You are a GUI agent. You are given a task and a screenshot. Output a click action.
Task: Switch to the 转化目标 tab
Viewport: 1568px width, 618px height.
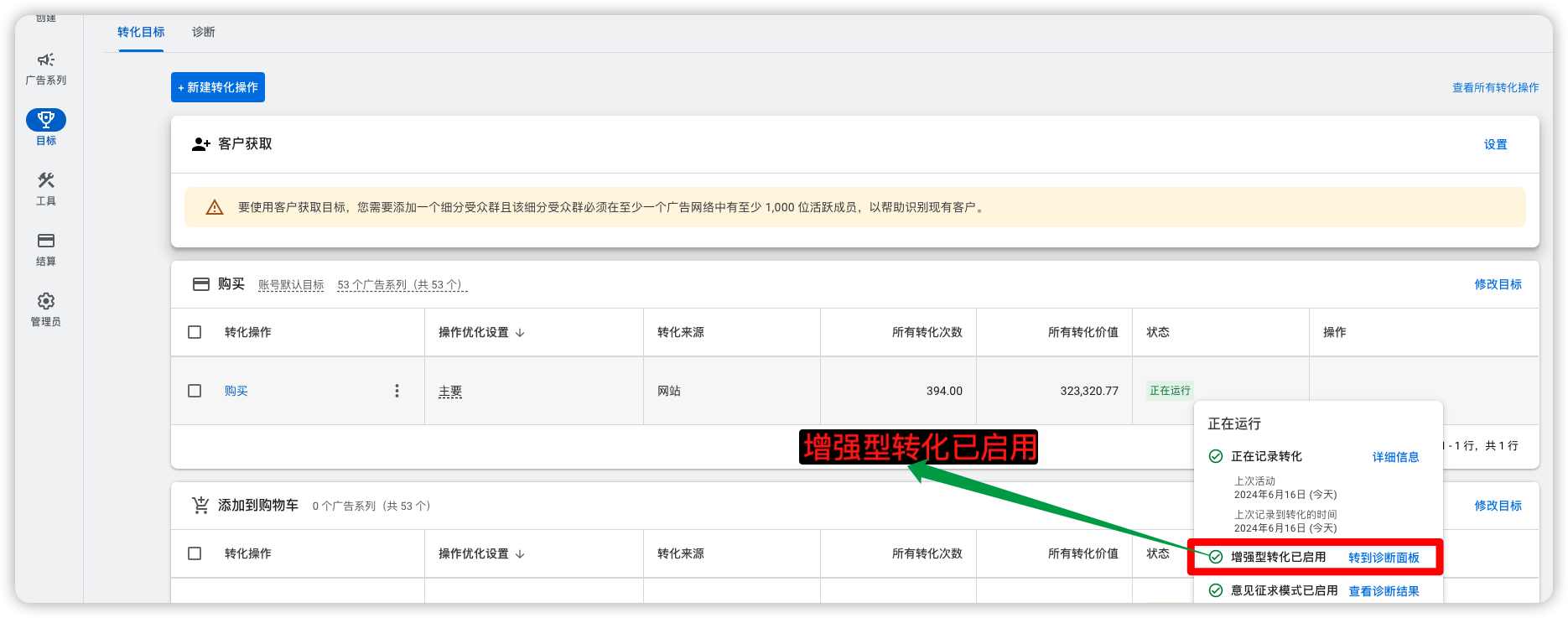141,32
